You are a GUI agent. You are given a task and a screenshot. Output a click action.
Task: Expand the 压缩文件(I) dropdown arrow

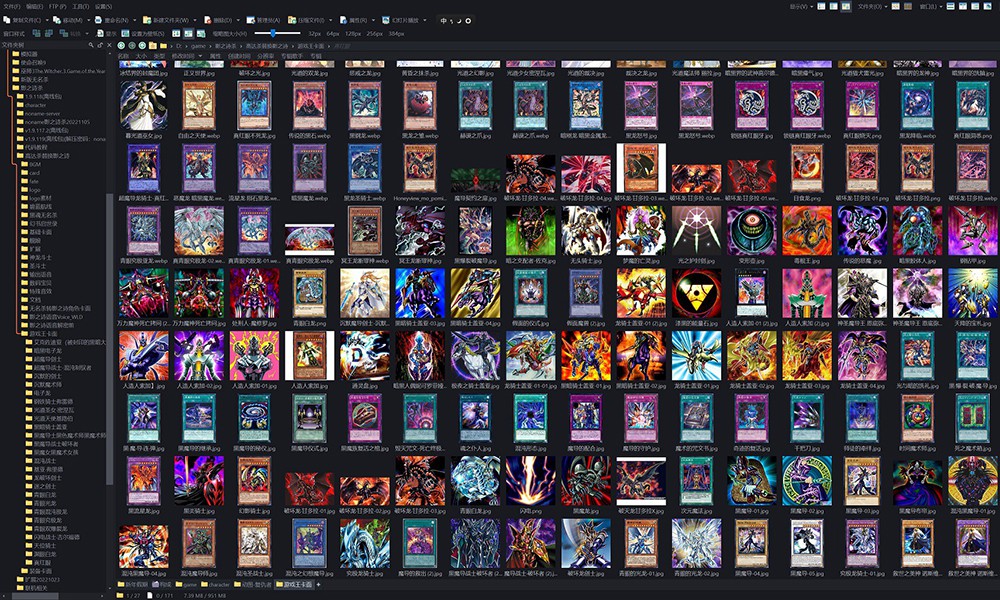[x=330, y=20]
